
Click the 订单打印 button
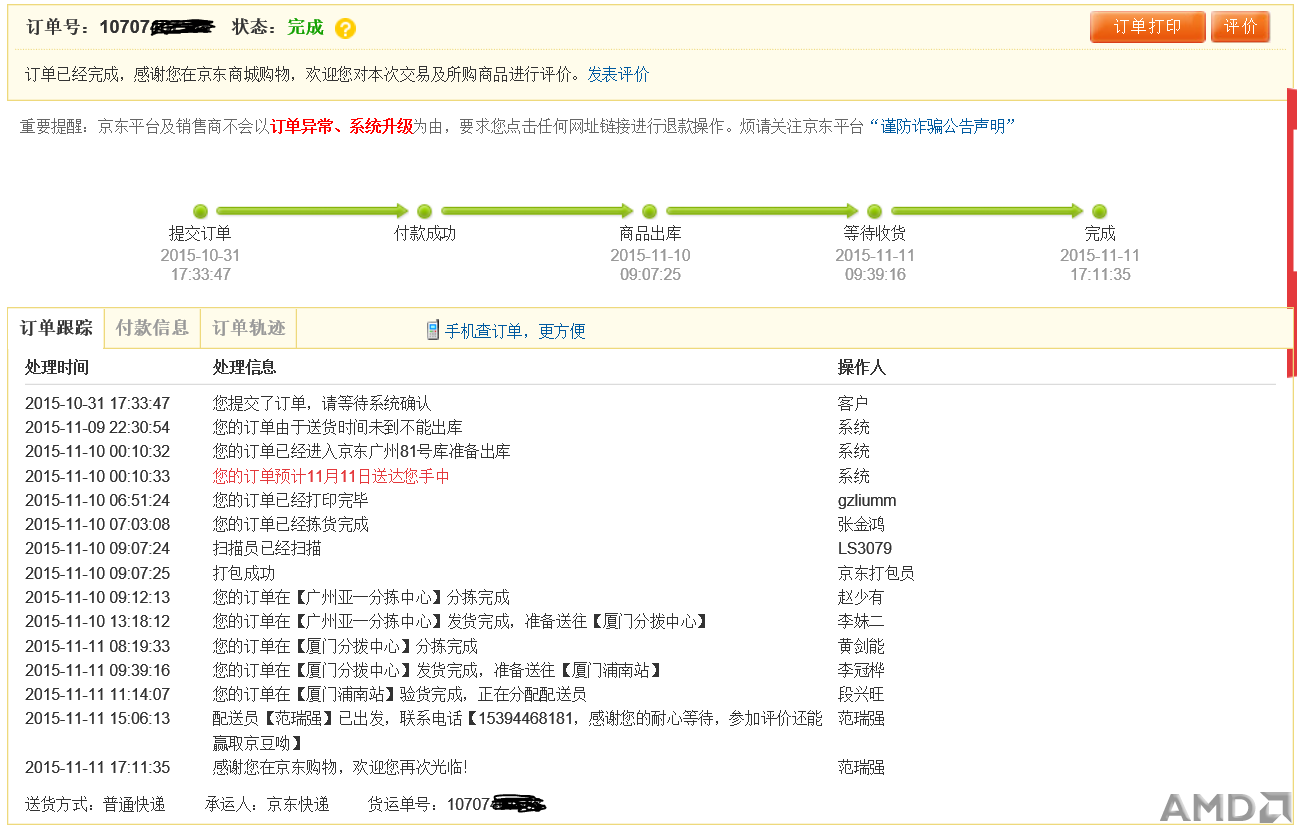click(x=1148, y=27)
